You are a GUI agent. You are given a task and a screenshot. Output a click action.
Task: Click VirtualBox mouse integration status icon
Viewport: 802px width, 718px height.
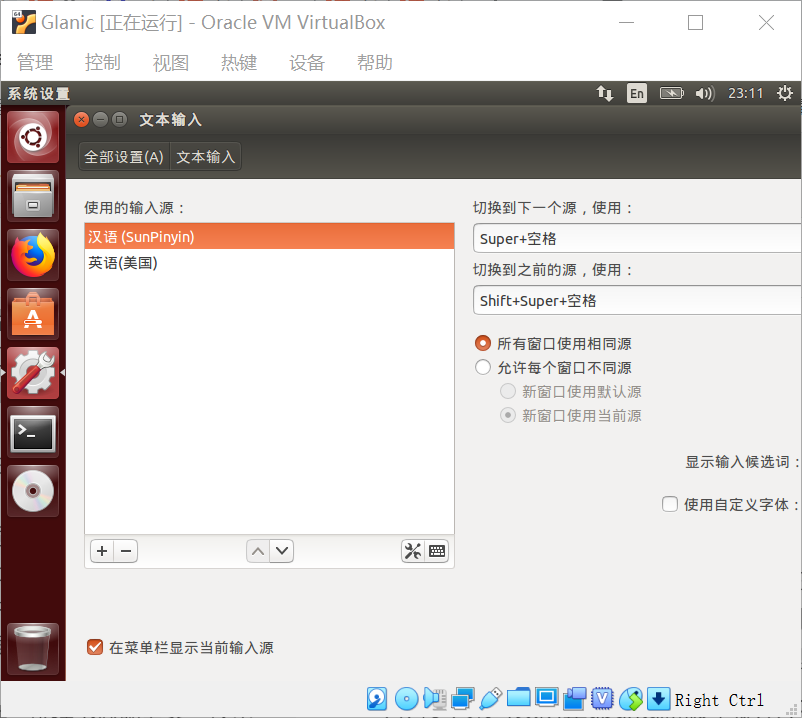(631, 699)
